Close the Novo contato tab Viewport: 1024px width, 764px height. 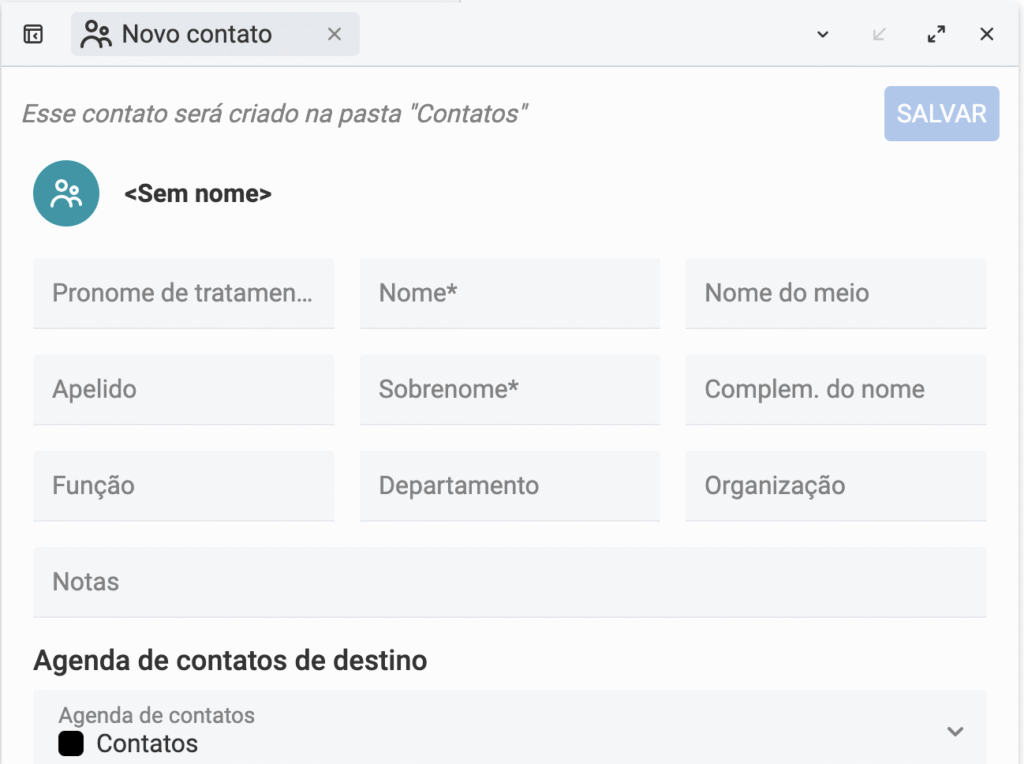click(335, 34)
